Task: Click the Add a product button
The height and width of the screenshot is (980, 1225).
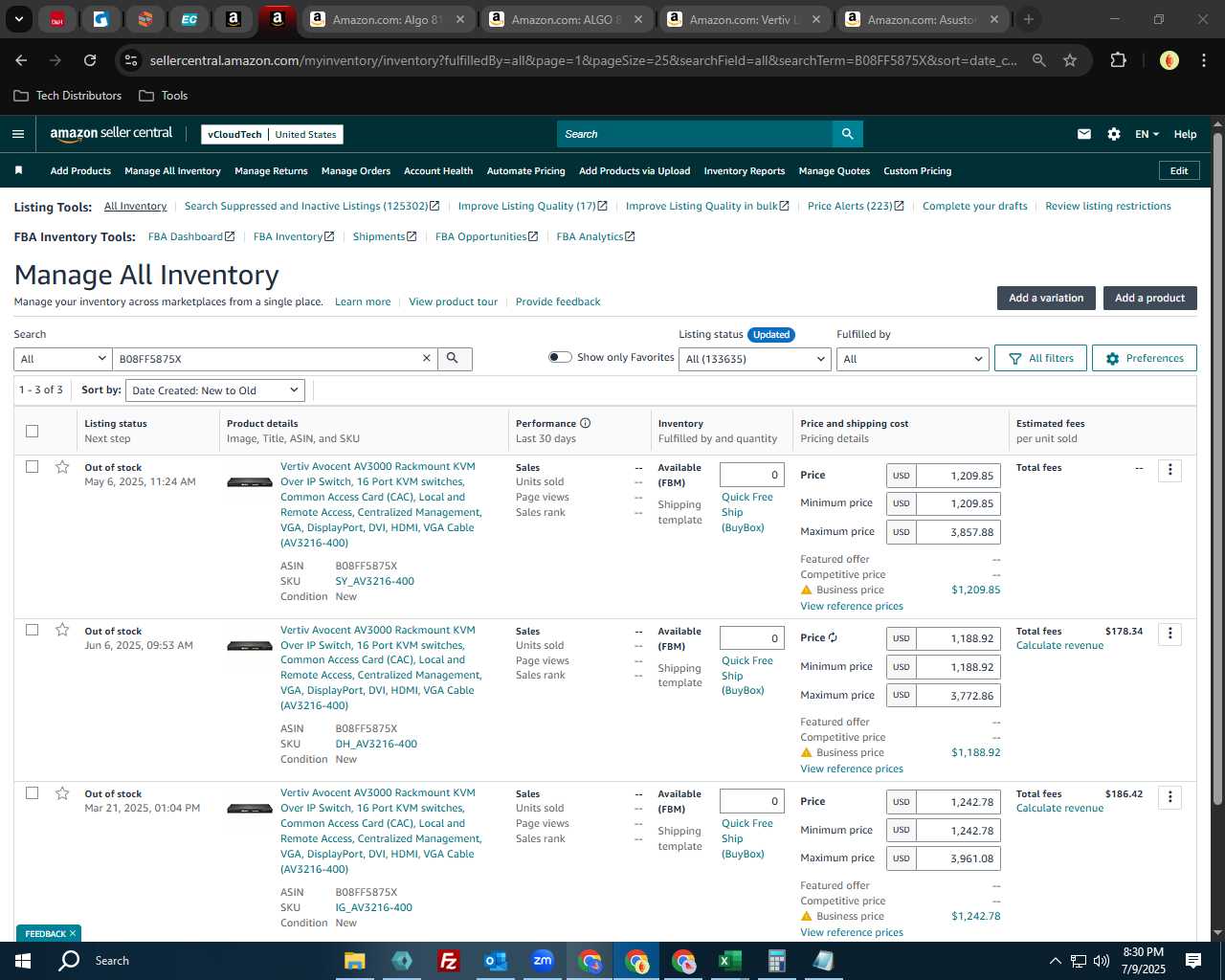Action: 1149,298
